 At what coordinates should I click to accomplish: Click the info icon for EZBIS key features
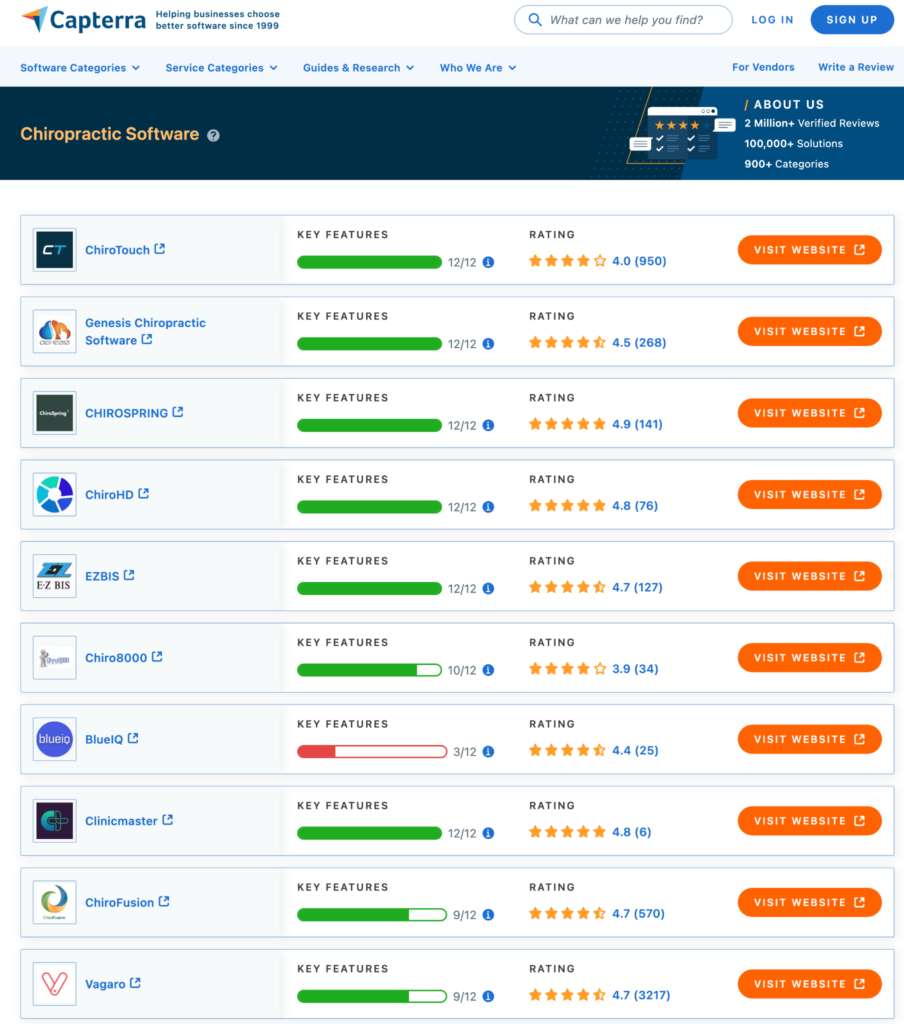488,589
